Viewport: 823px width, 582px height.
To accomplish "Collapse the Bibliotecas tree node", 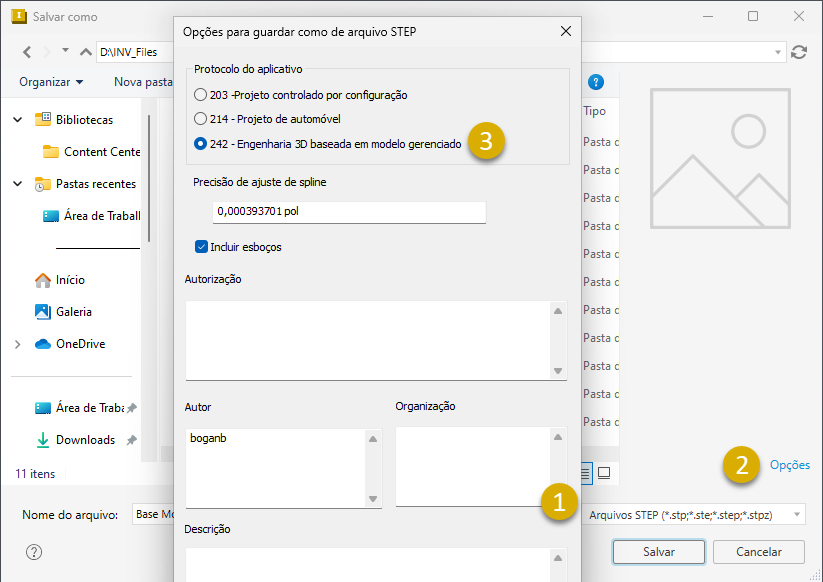I will pyautogui.click(x=17, y=120).
